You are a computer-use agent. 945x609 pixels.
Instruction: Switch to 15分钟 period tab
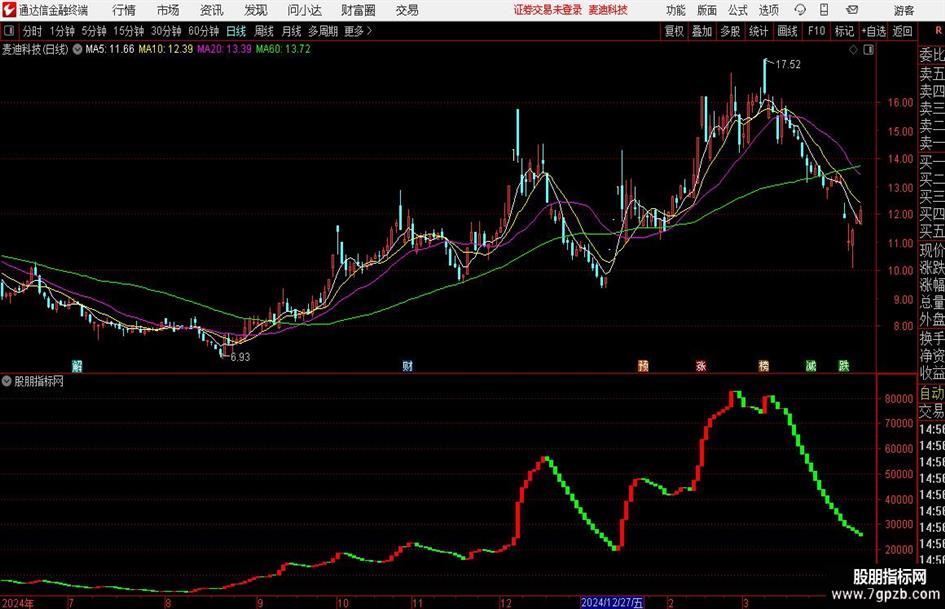click(x=129, y=31)
